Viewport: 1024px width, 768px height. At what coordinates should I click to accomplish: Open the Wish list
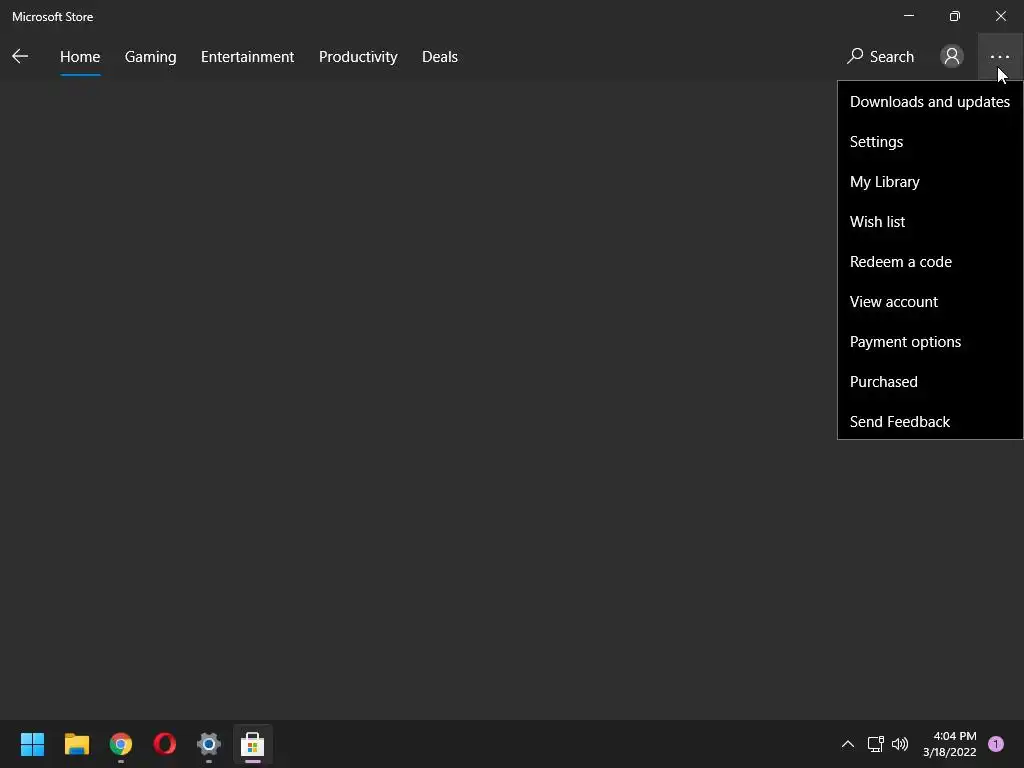point(929,222)
